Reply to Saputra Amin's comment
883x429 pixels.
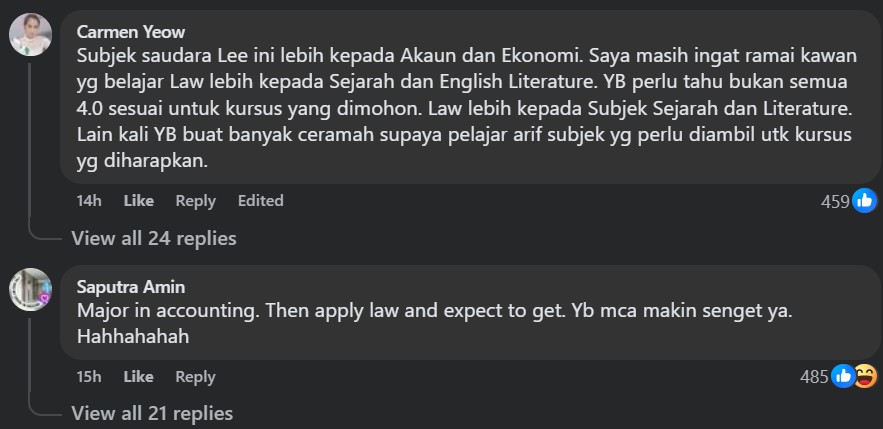click(x=195, y=377)
